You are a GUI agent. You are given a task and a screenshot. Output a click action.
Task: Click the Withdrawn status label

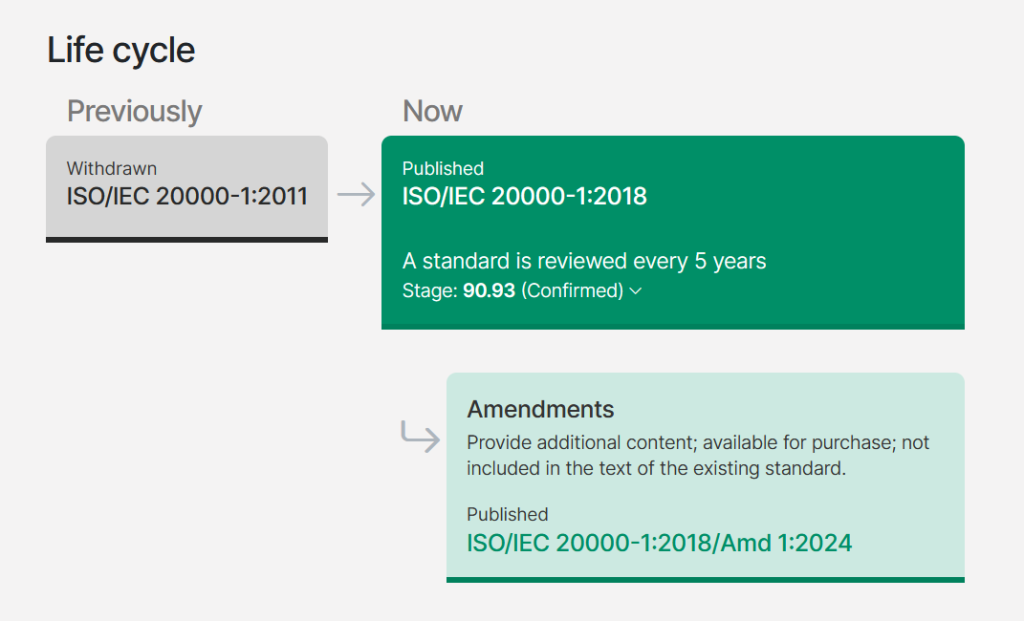coord(112,168)
